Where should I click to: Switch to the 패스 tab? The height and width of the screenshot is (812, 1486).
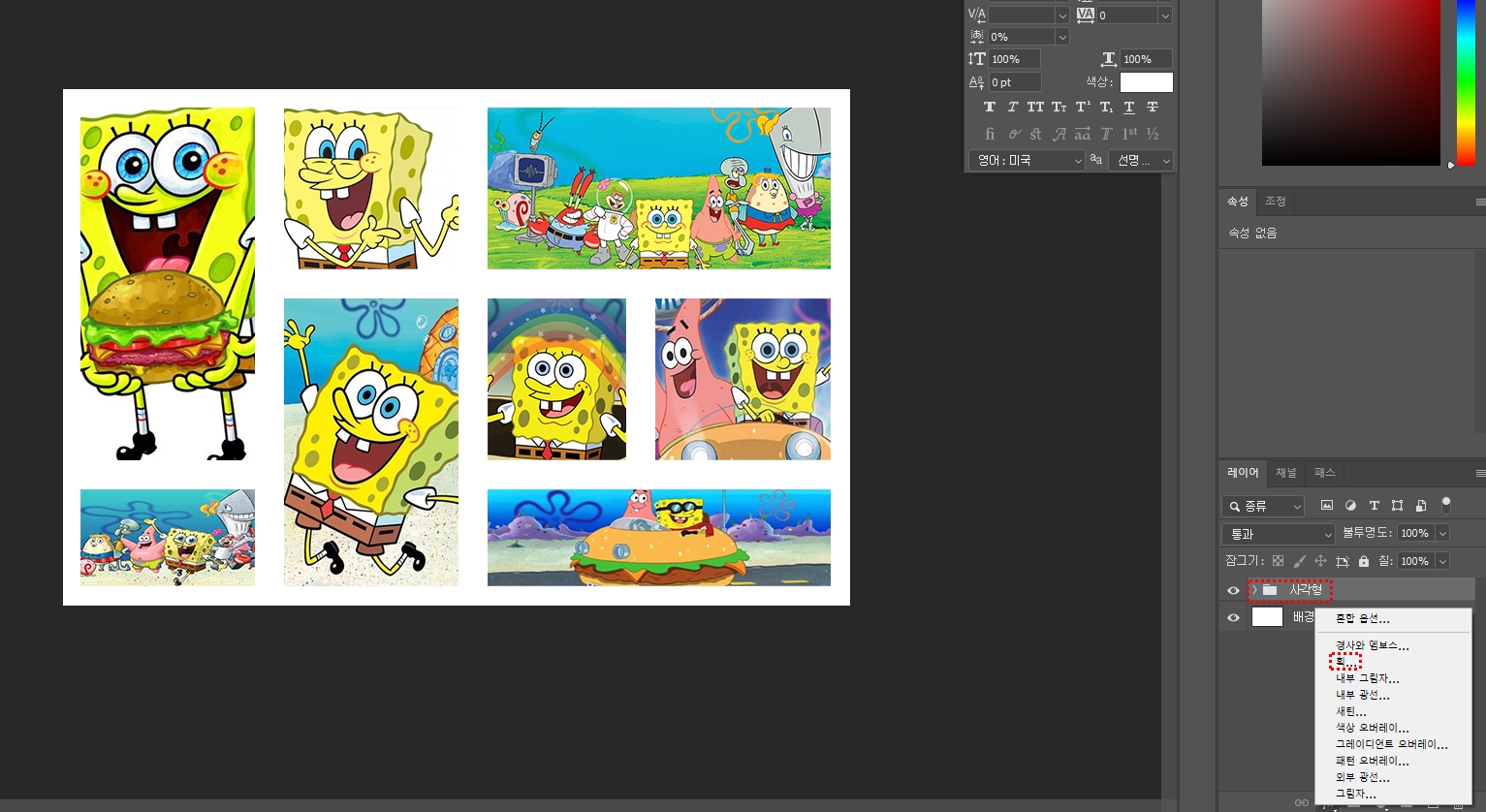point(1325,473)
